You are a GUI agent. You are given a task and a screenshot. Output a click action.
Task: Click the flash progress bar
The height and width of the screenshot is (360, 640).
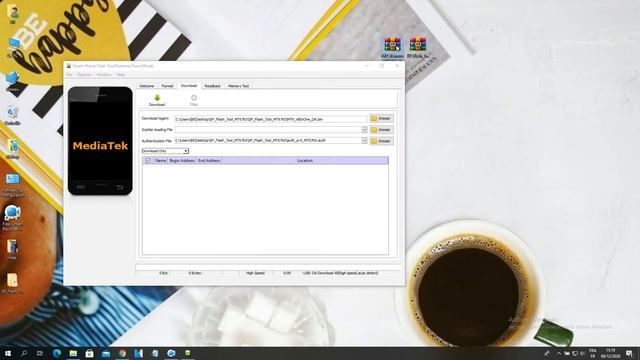[268, 267]
